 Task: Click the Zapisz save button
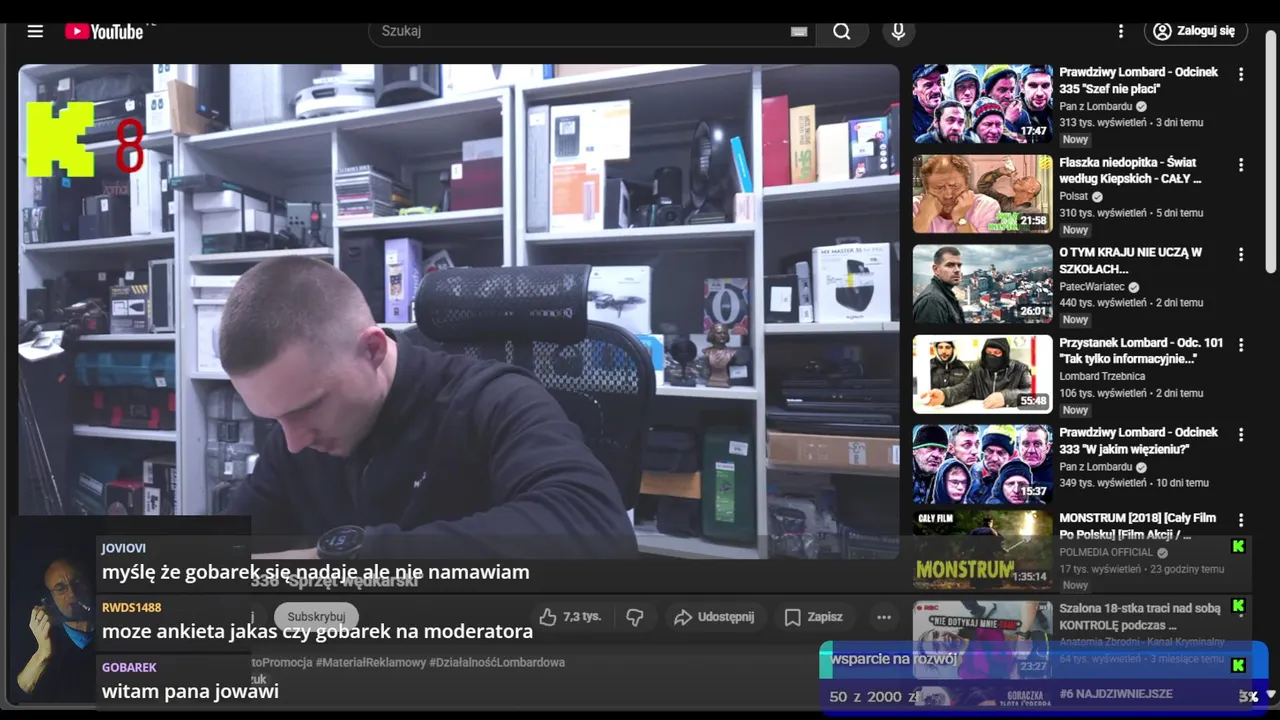(x=813, y=617)
